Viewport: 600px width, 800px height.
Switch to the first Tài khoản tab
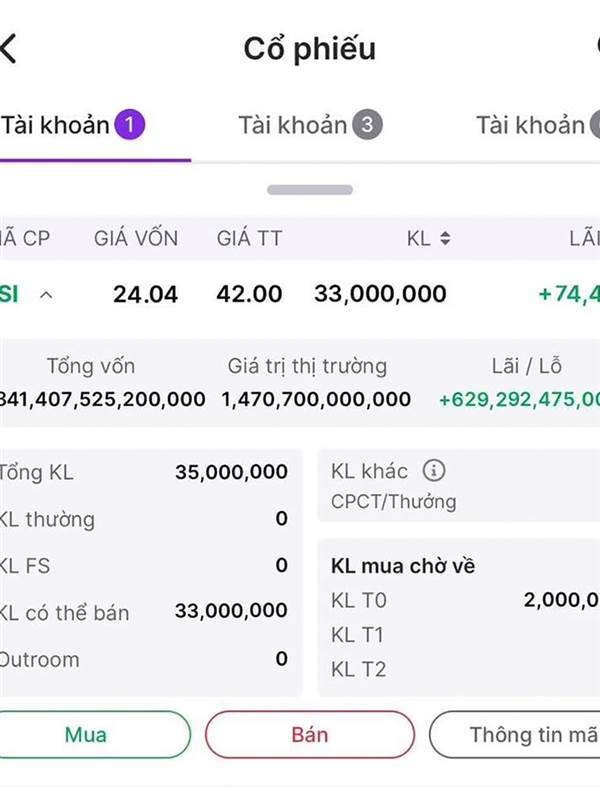73,125
